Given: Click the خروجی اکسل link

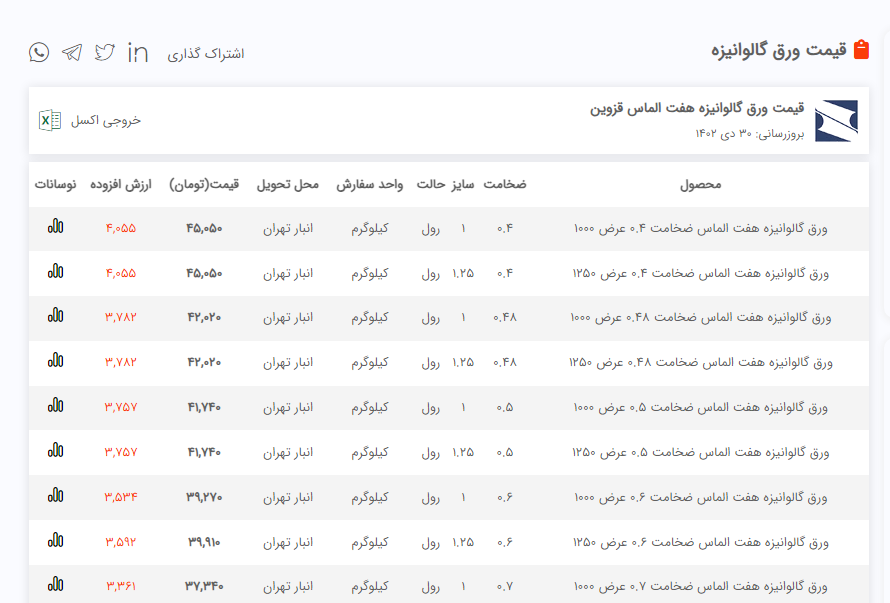Looking at the screenshot, I should tap(106, 120).
